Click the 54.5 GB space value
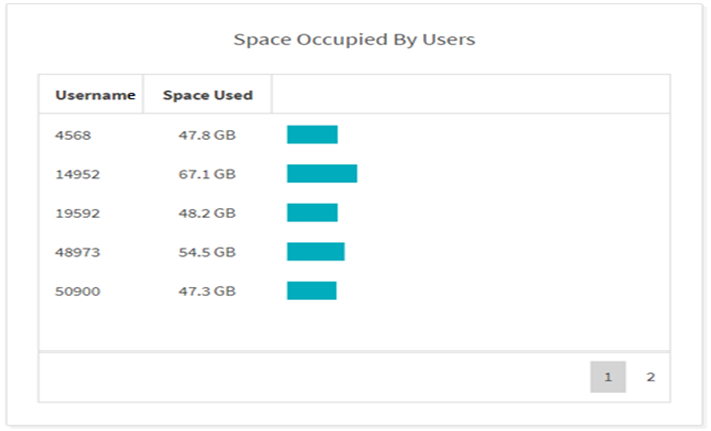The width and height of the screenshot is (711, 431). tap(208, 252)
